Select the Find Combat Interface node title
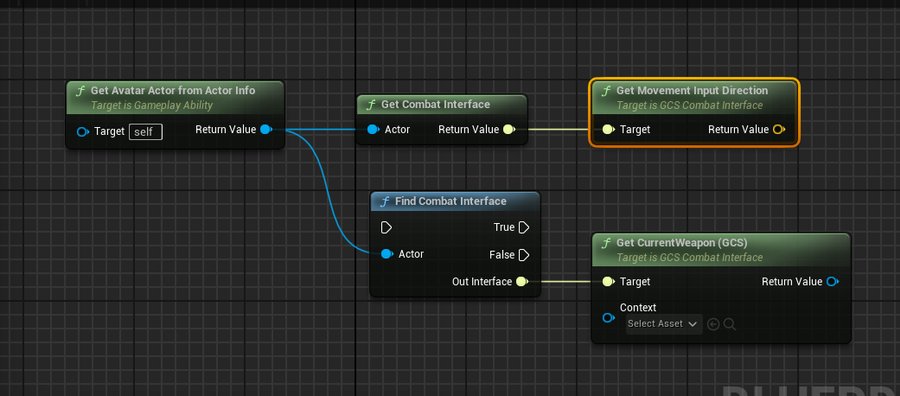 pyautogui.click(x=451, y=201)
